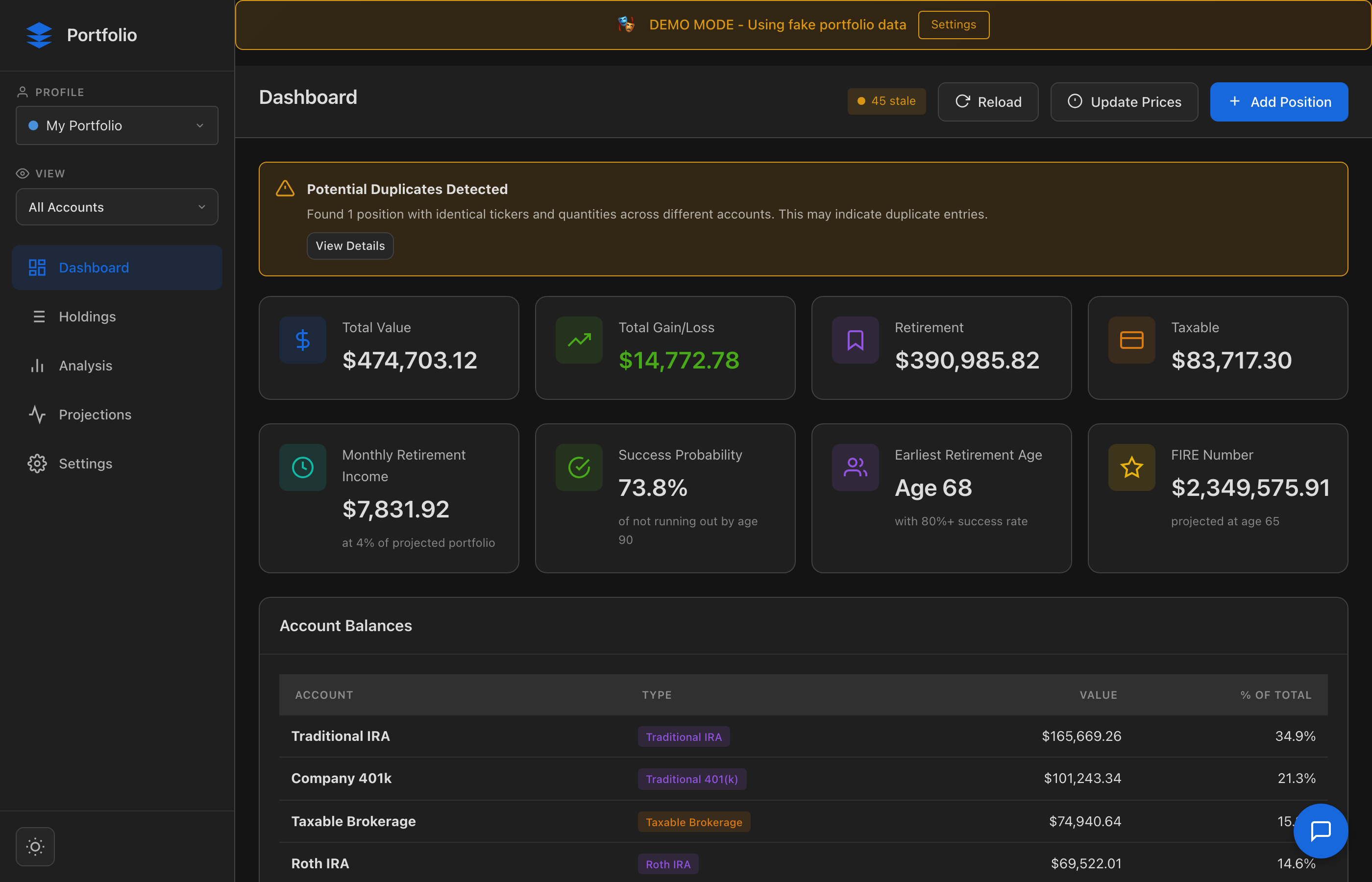Click the bookmark icon on Retirement card
Viewport: 1372px width, 882px height.
(856, 340)
